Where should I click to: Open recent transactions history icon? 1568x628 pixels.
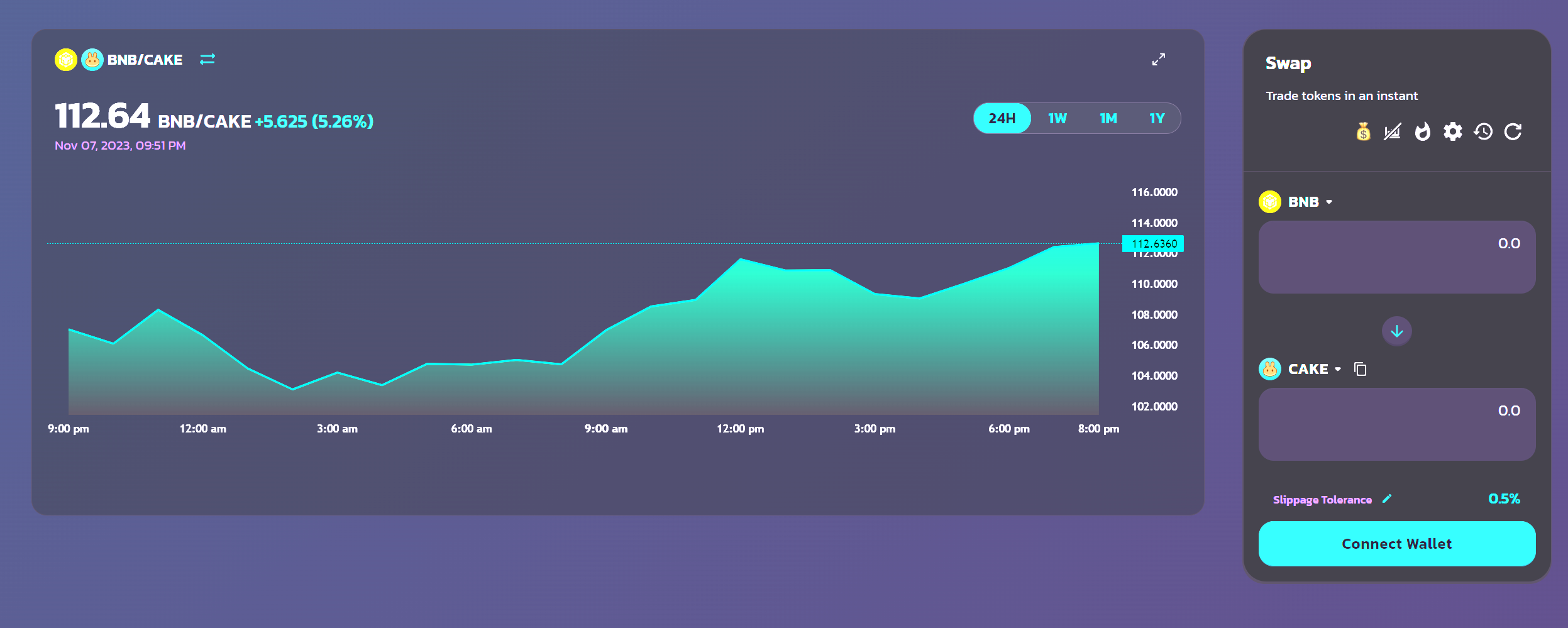[1483, 131]
